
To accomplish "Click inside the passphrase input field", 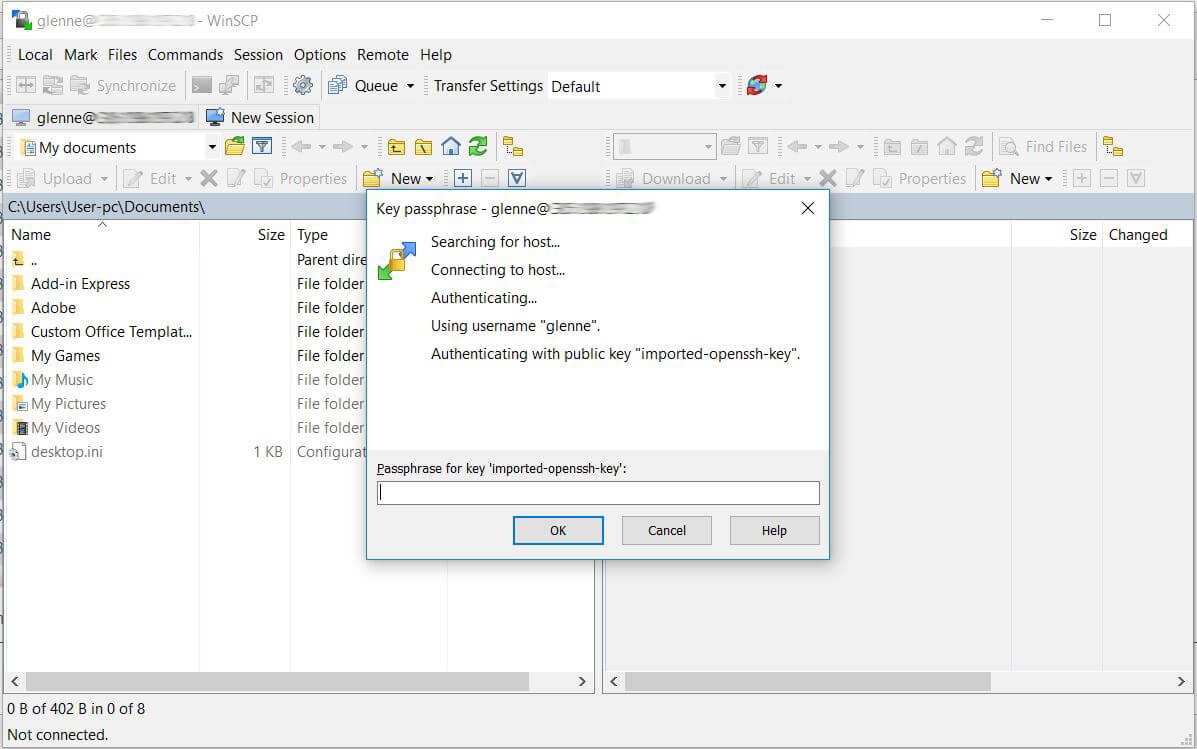I will coord(598,492).
